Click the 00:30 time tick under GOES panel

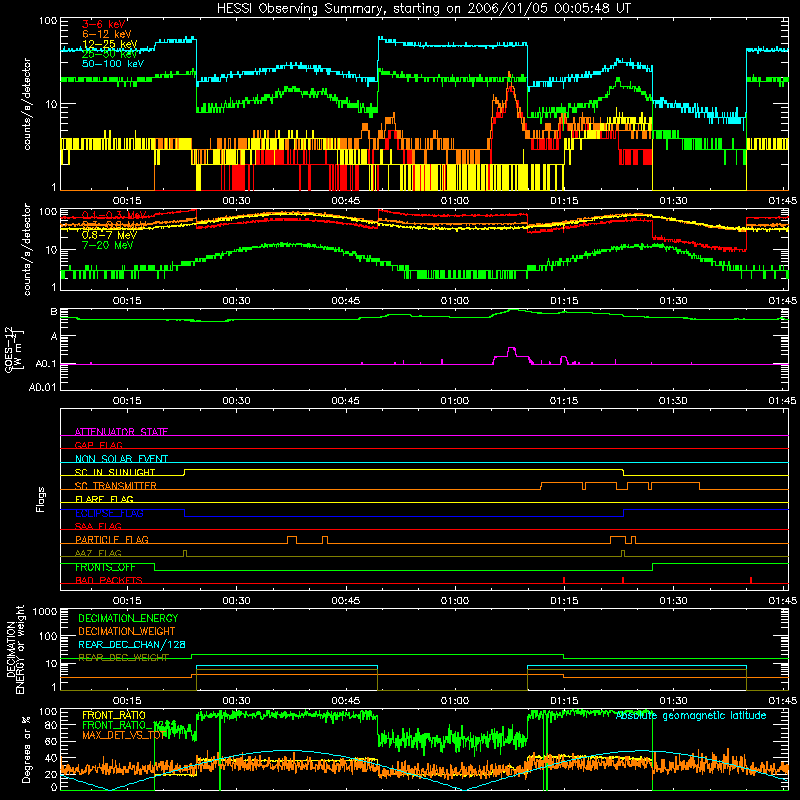[x=236, y=401]
